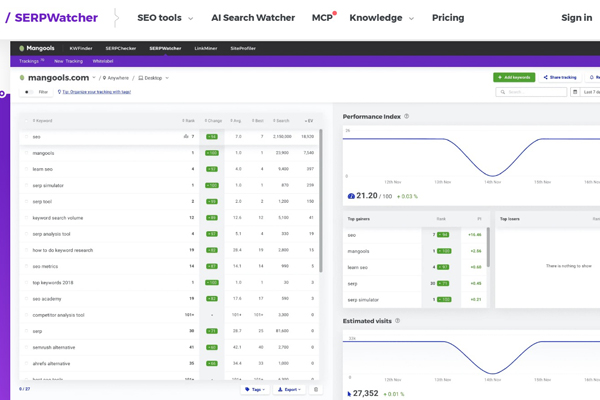600x400 pixels.
Task: Open the organize tracking with tags tip
Action: click(x=96, y=92)
